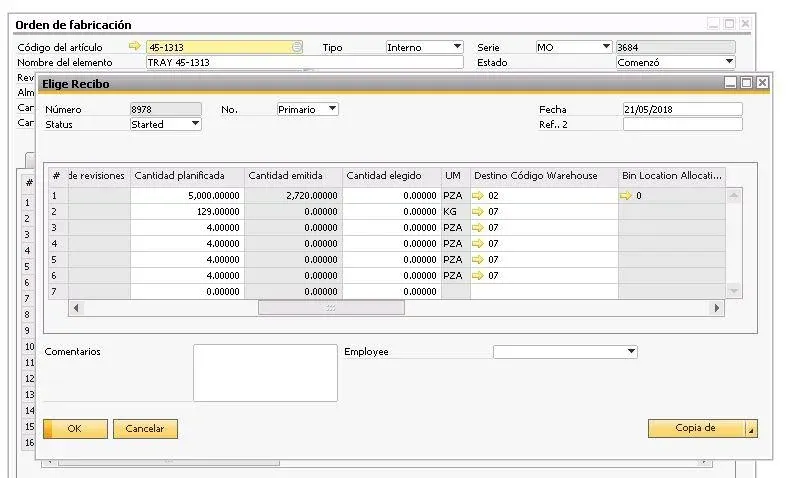Click the UM column header
This screenshot has height=478, width=789.
pos(455,176)
